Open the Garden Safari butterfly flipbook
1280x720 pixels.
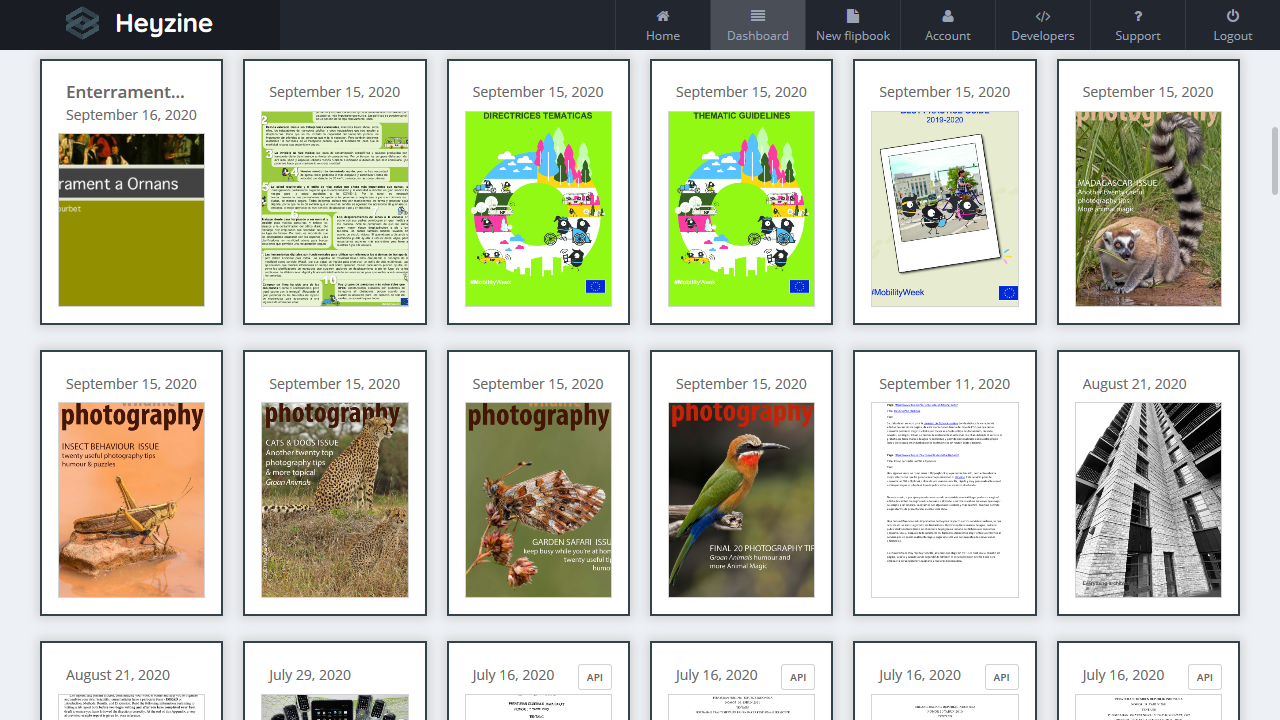point(538,500)
